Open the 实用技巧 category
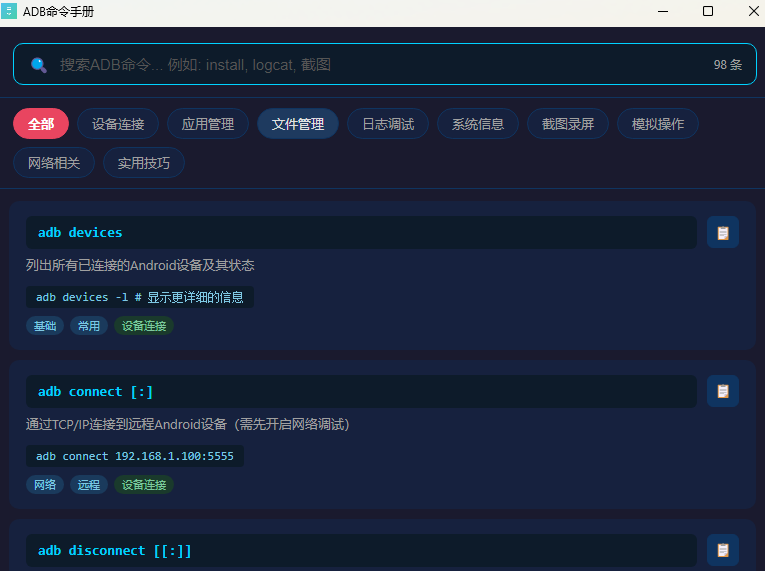This screenshot has width=765, height=571. pos(144,163)
